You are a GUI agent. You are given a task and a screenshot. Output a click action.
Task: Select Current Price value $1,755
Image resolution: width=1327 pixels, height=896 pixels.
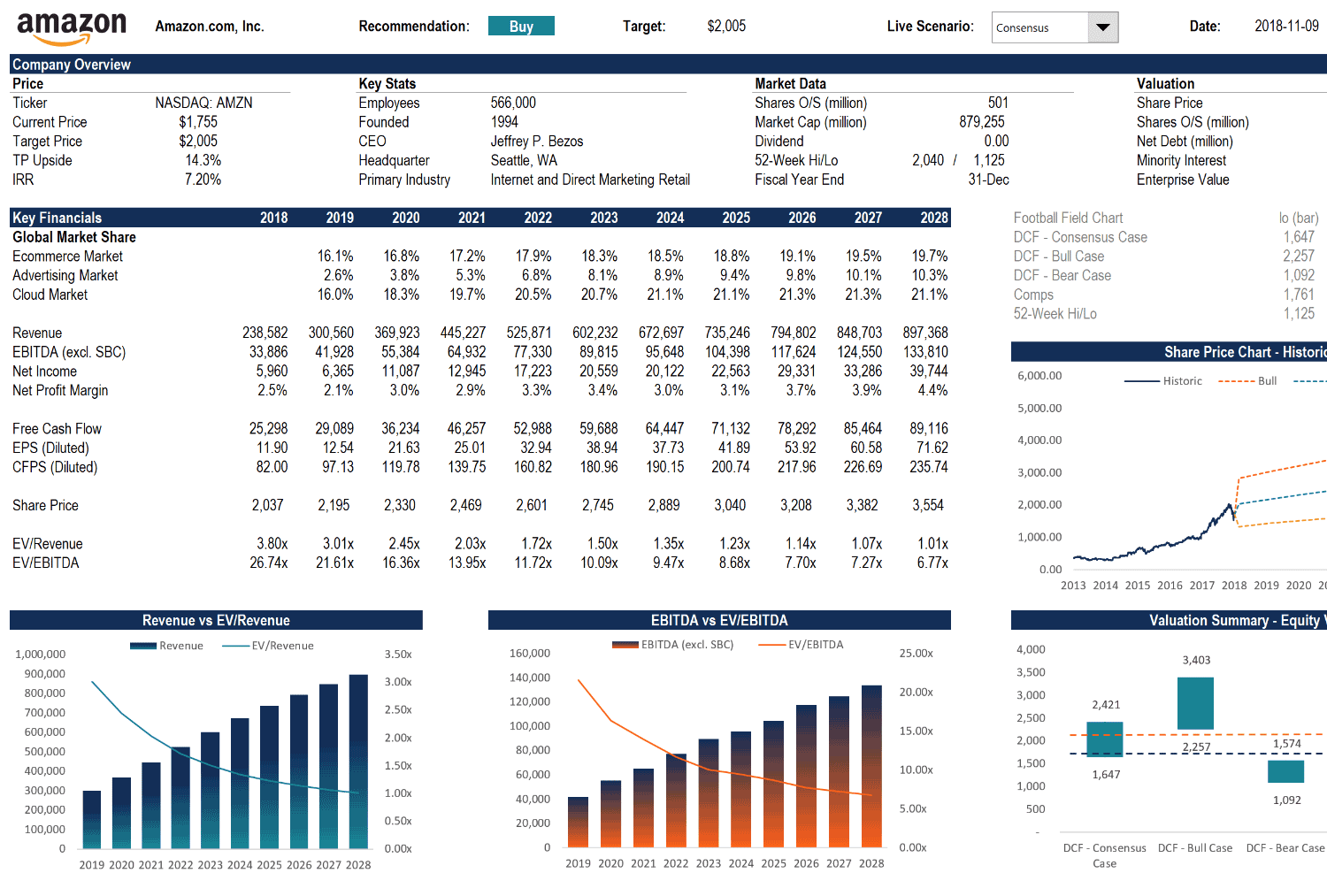(x=198, y=122)
